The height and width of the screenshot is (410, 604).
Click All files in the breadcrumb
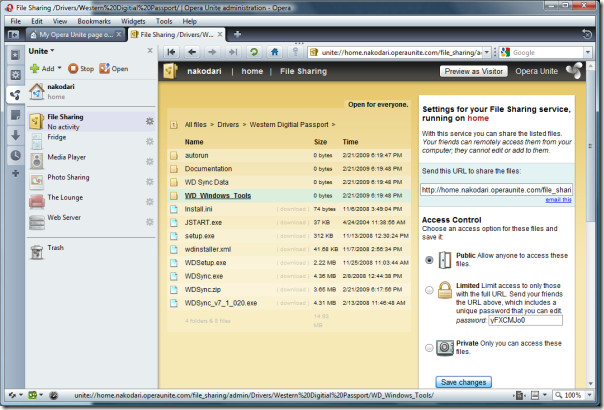point(195,125)
